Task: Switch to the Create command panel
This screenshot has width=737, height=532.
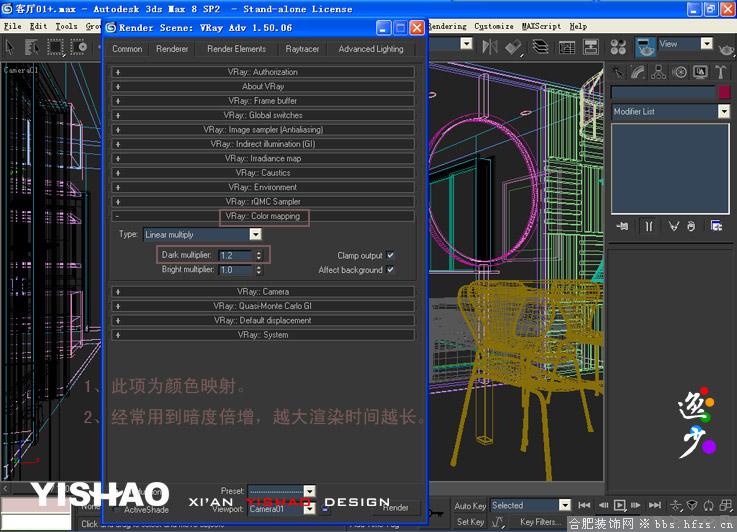Action: click(617, 72)
